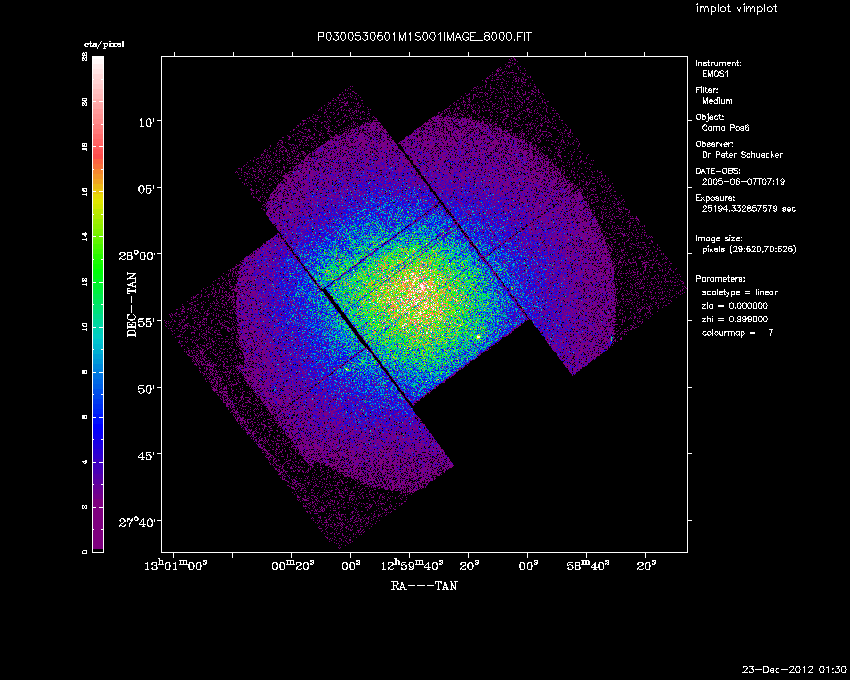This screenshot has height=680, width=850.
Task: Select the 'zlo = 0.000000' parameter
Action: (735, 306)
